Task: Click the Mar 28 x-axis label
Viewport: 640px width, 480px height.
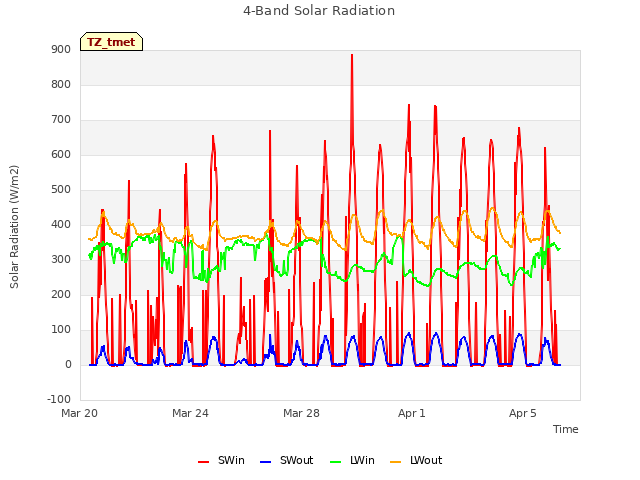Action: (301, 413)
